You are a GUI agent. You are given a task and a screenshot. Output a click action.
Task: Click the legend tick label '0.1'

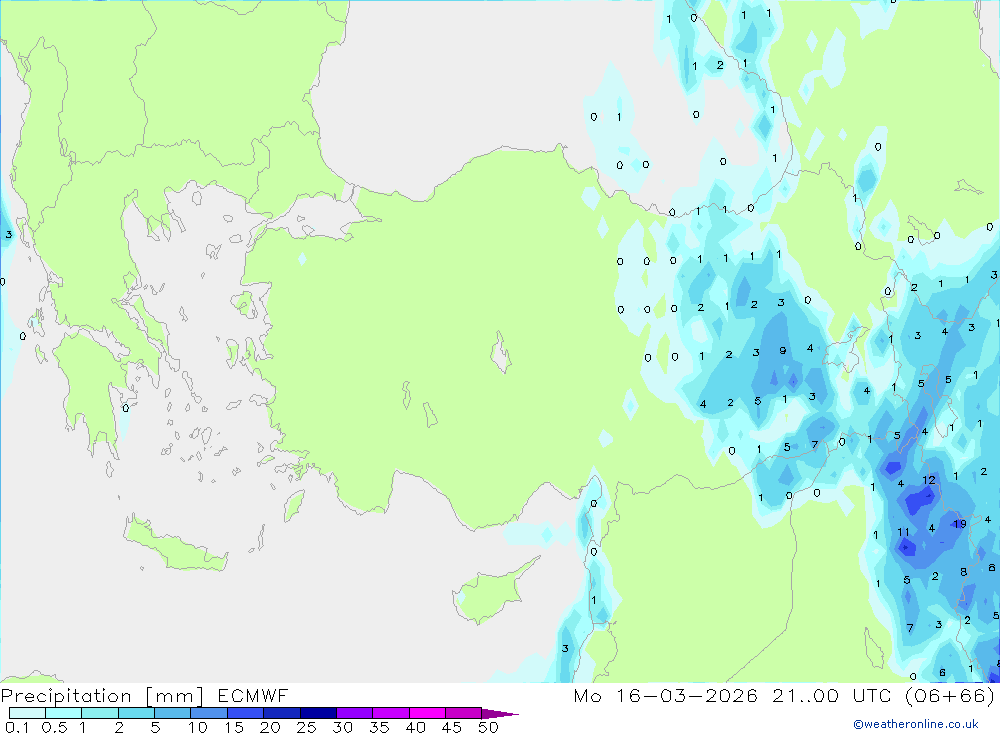click(x=17, y=727)
